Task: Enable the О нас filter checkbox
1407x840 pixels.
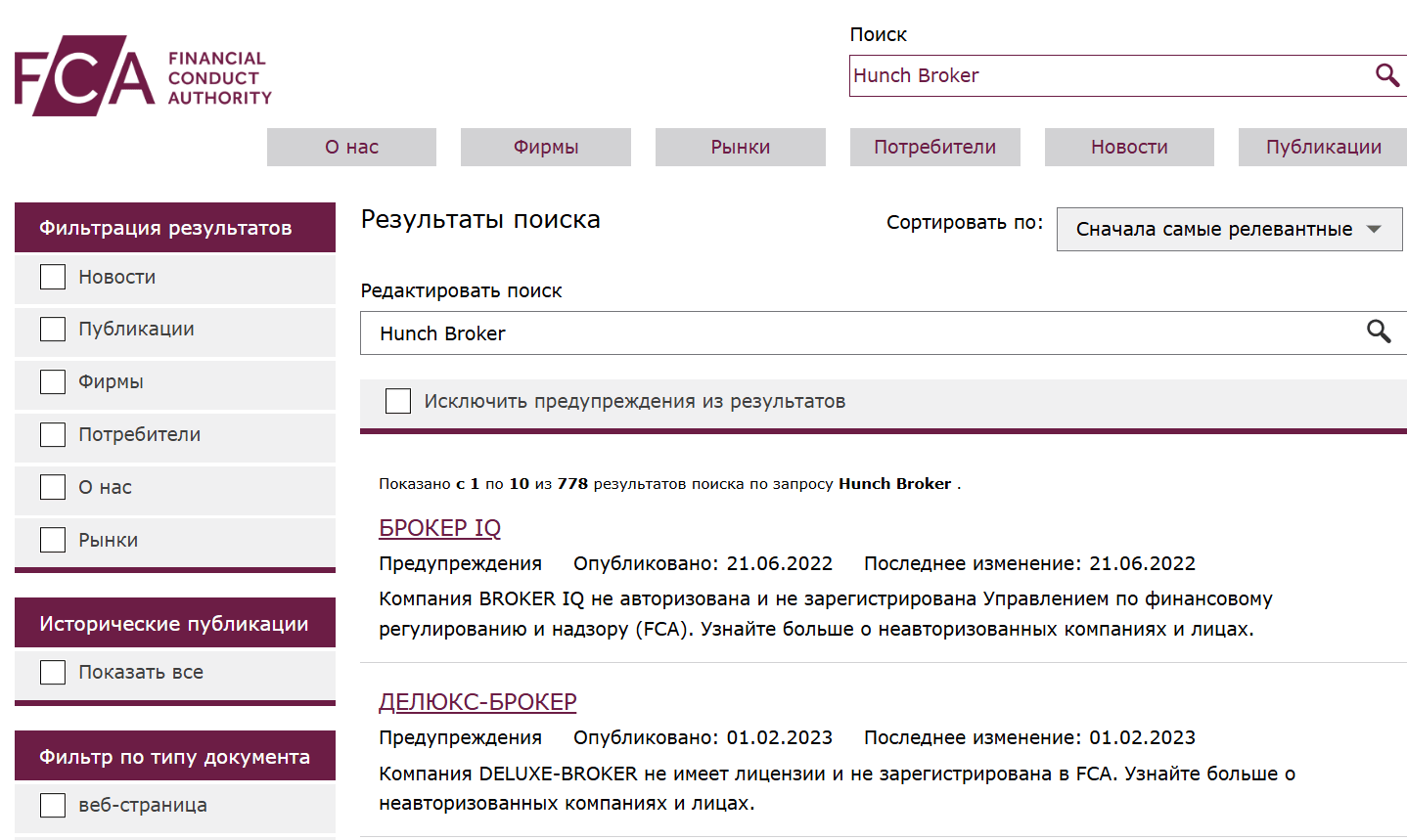Action: tap(52, 487)
